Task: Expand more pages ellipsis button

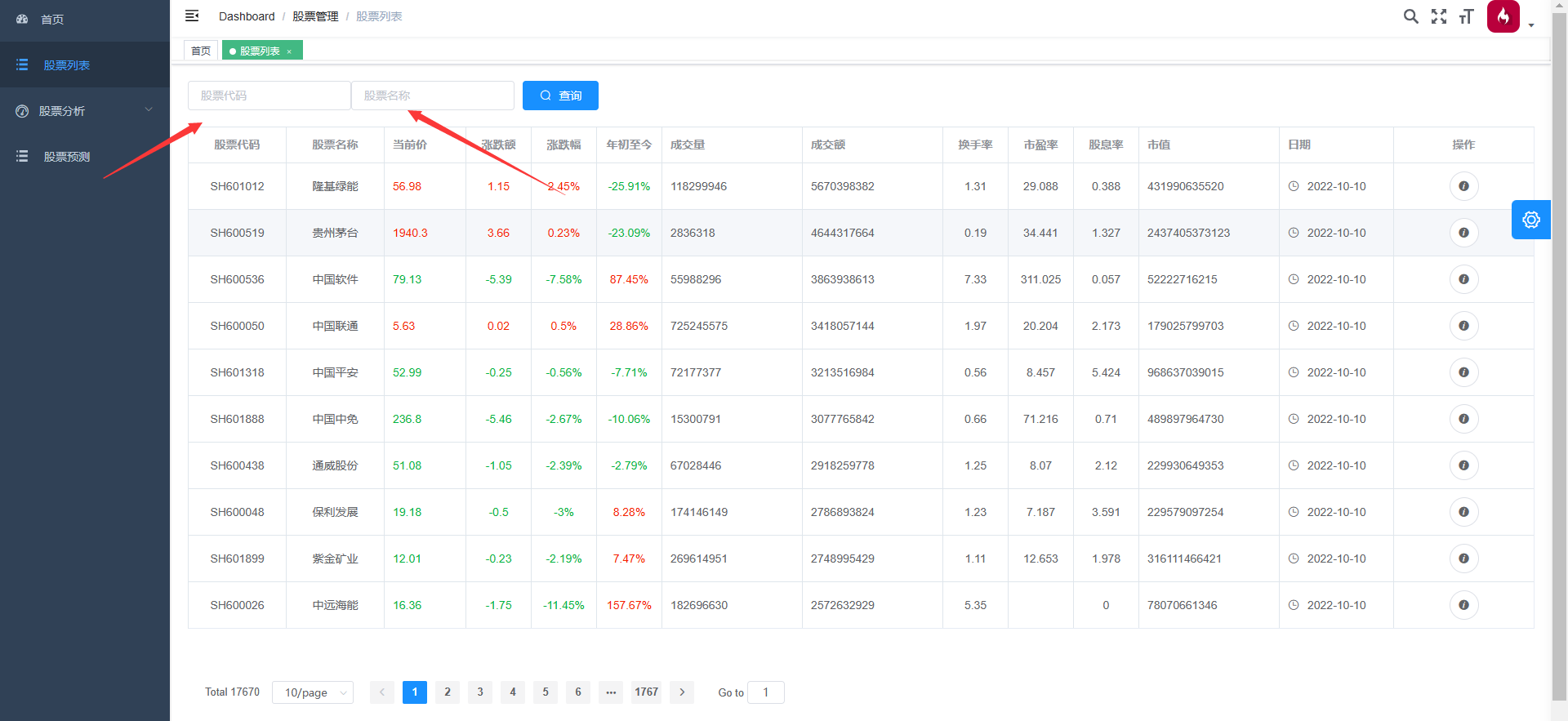Action: point(611,692)
